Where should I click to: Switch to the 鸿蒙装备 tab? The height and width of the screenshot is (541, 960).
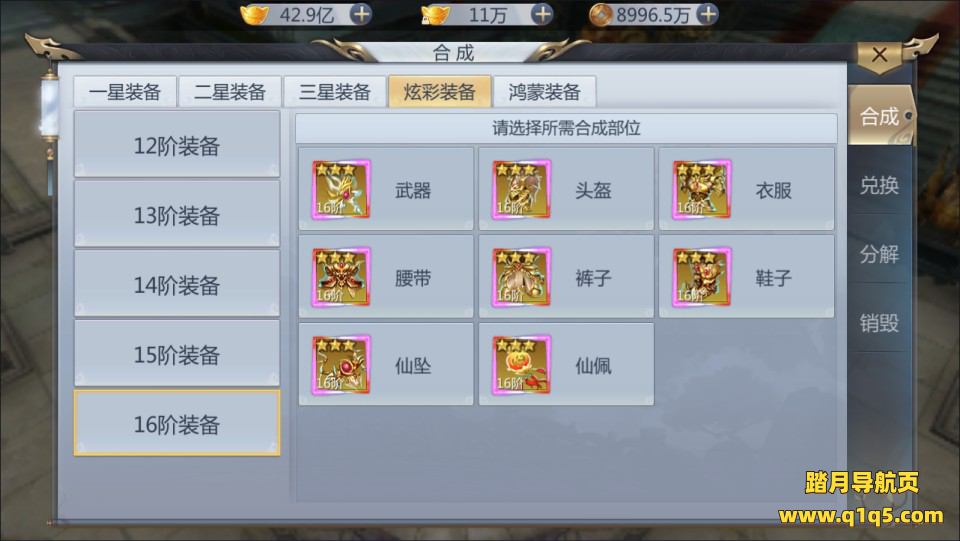coord(544,92)
